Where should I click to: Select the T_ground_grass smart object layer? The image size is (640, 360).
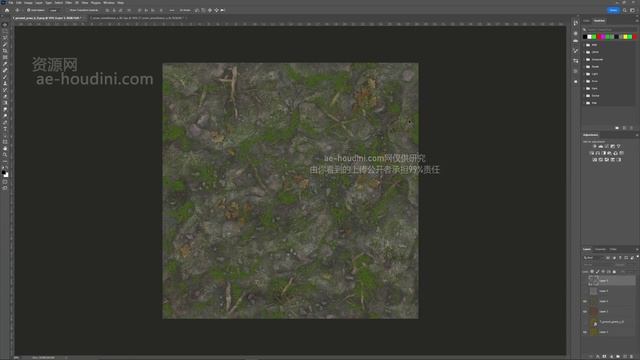(610, 322)
